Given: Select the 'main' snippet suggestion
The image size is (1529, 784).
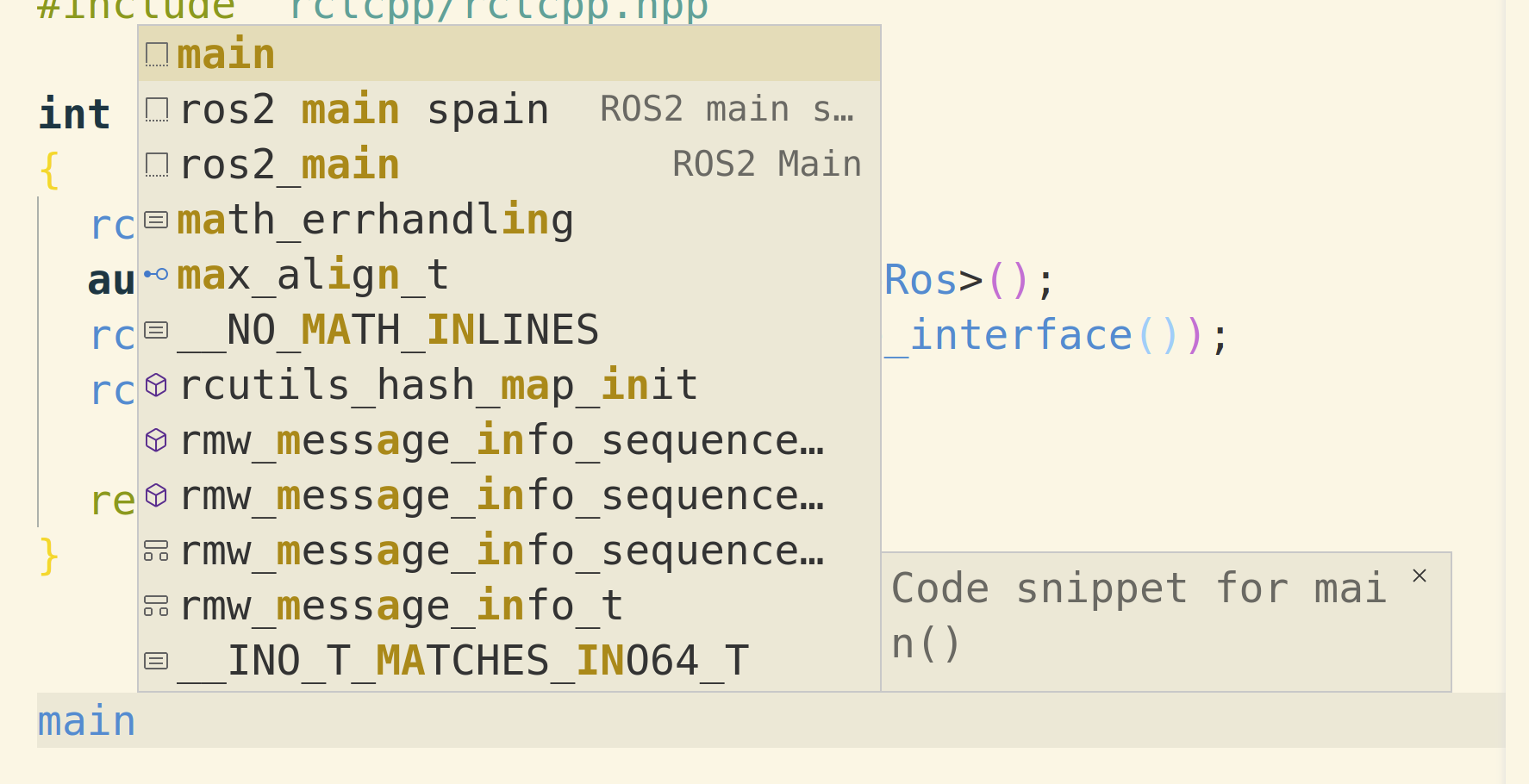Looking at the screenshot, I should (509, 53).
